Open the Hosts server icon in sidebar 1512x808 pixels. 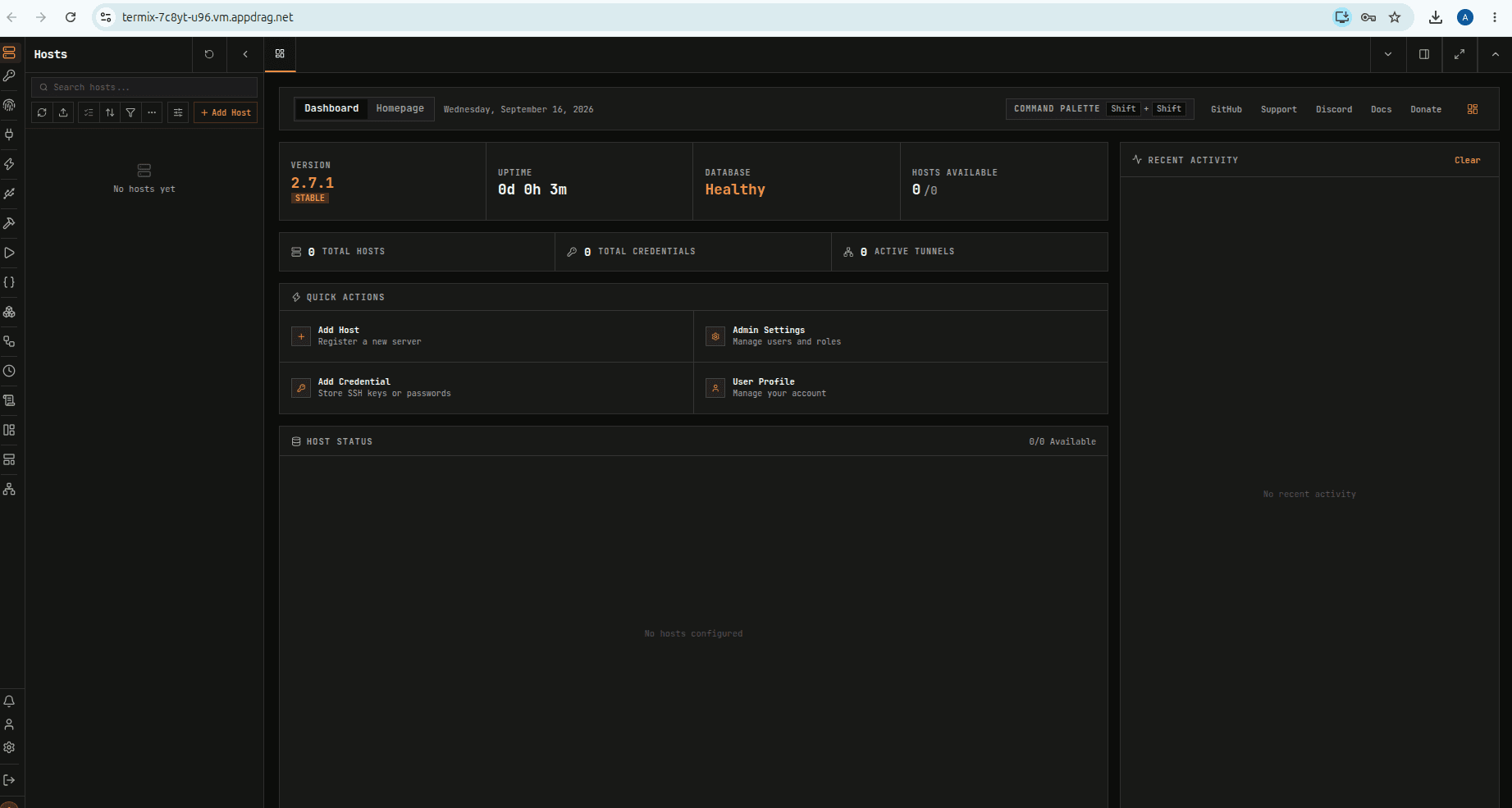(x=9, y=52)
